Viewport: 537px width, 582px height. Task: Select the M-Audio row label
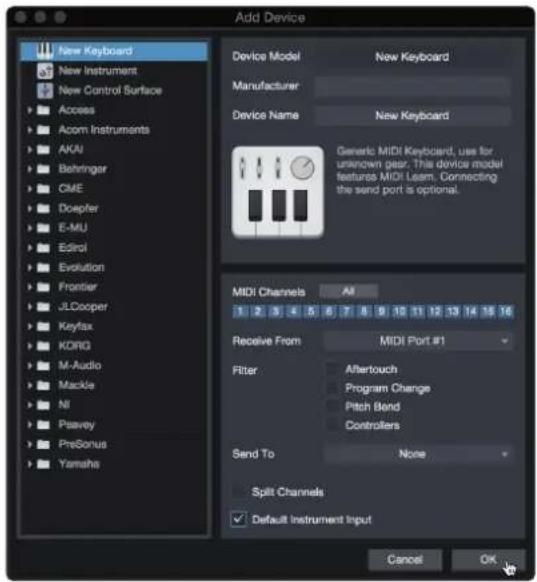point(80,366)
